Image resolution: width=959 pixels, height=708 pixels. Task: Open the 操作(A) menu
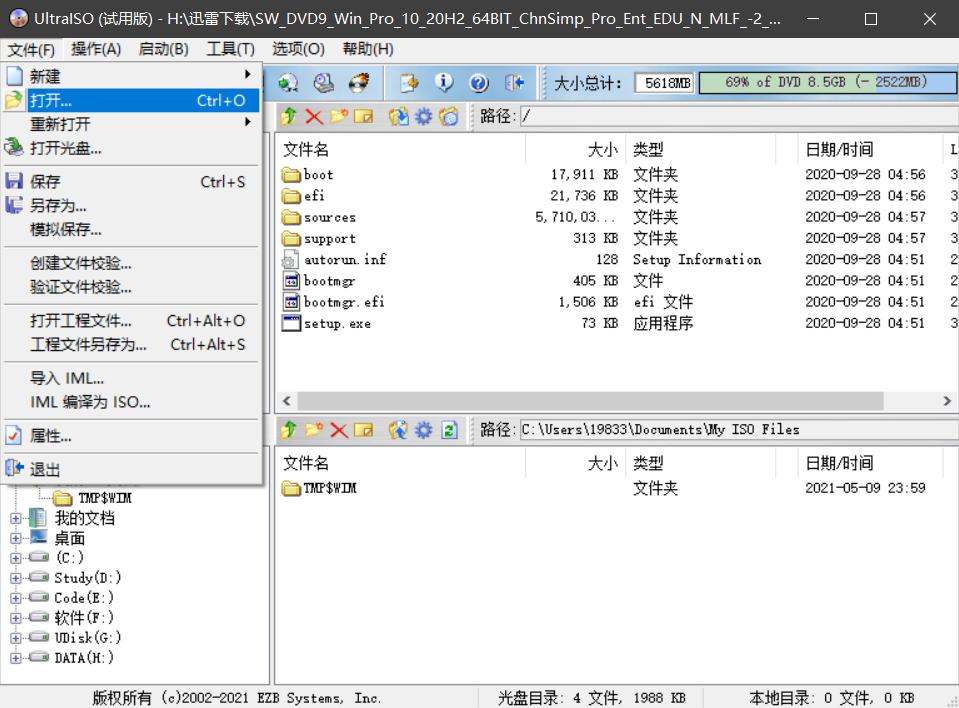click(96, 49)
